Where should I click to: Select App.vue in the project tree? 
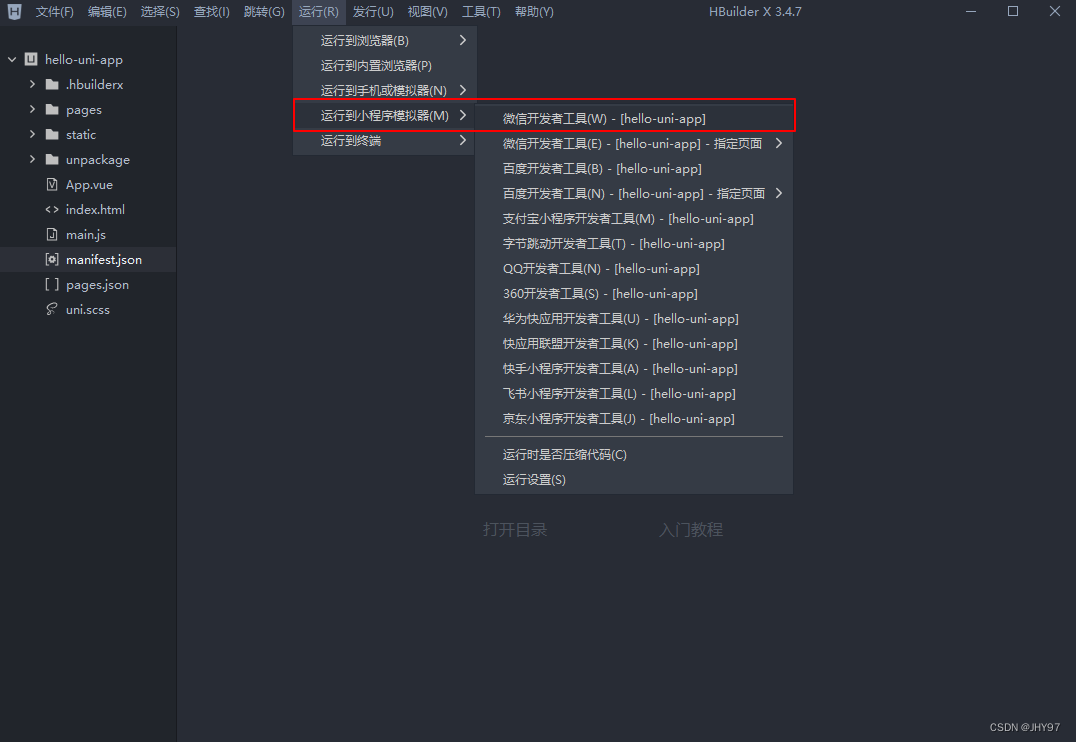88,185
